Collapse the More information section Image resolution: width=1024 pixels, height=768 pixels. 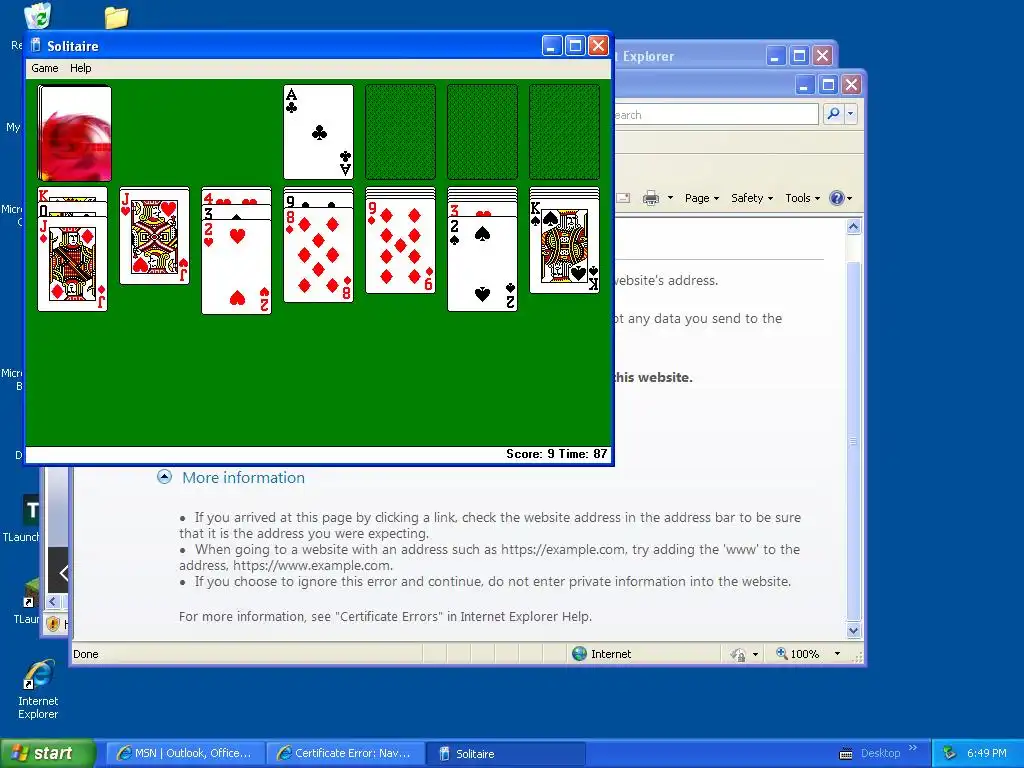pyautogui.click(x=165, y=477)
